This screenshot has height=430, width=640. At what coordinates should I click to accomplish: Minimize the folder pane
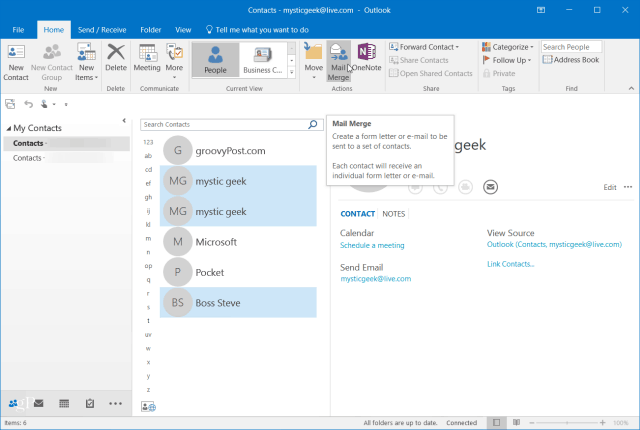[124, 120]
